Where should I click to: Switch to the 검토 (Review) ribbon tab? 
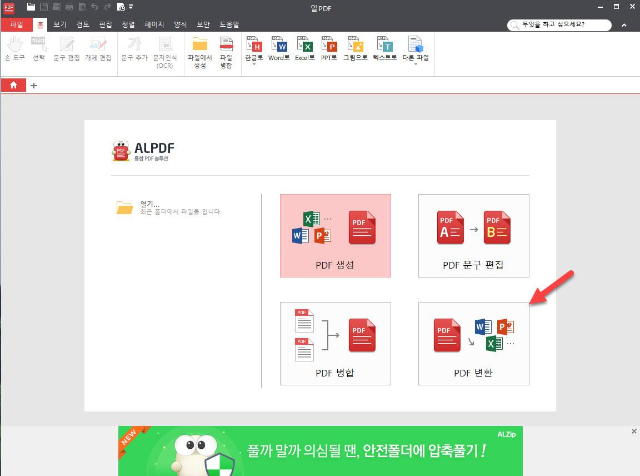tap(83, 25)
